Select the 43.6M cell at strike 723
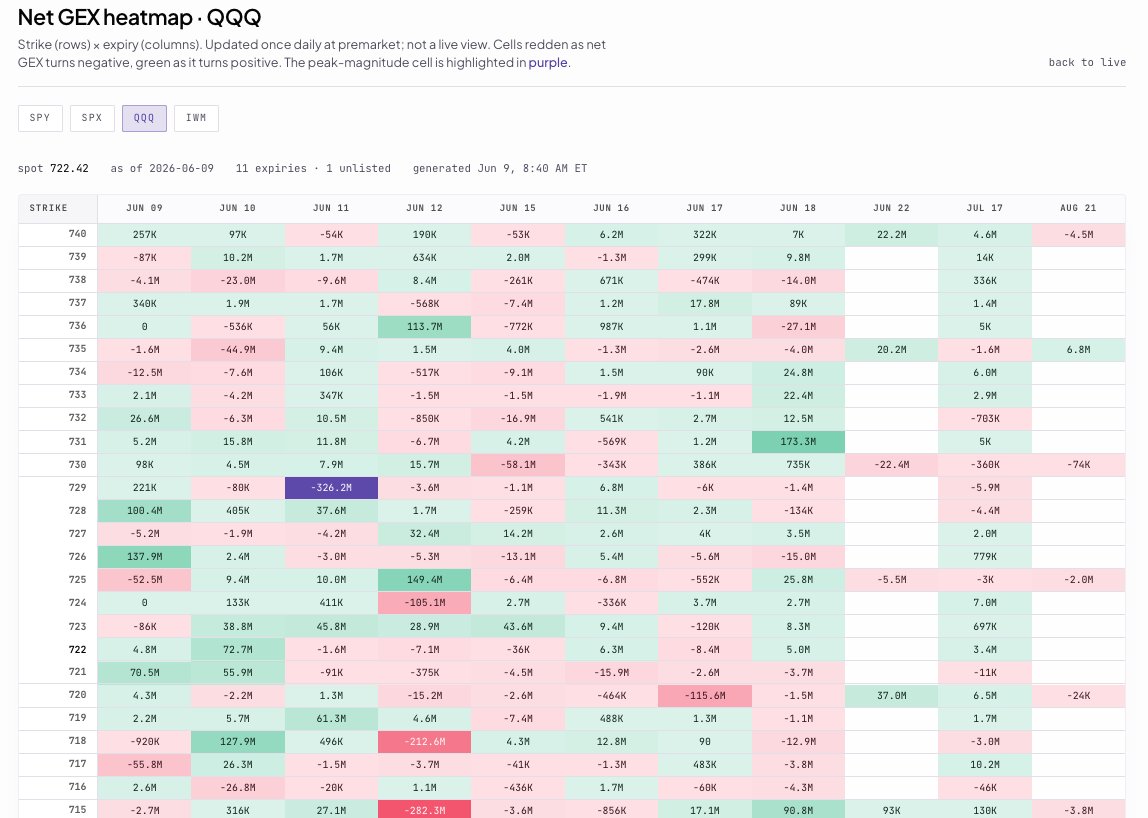 tap(518, 626)
